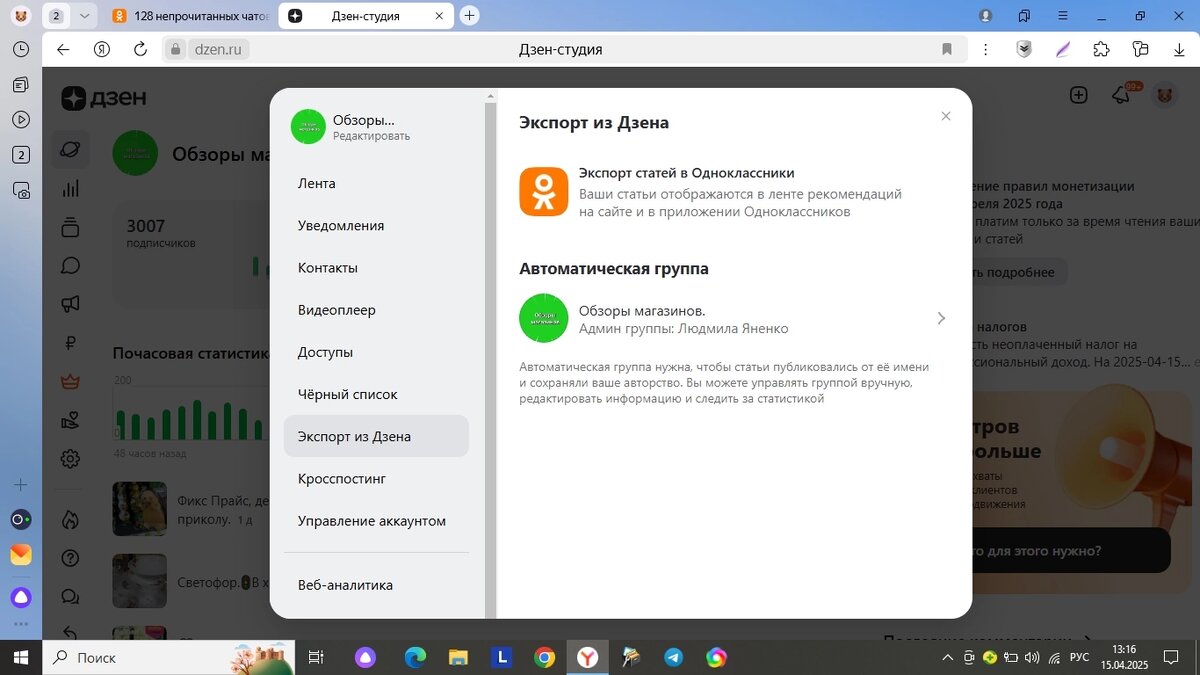
Task: Open Управление аккаунтом section
Action: click(372, 521)
